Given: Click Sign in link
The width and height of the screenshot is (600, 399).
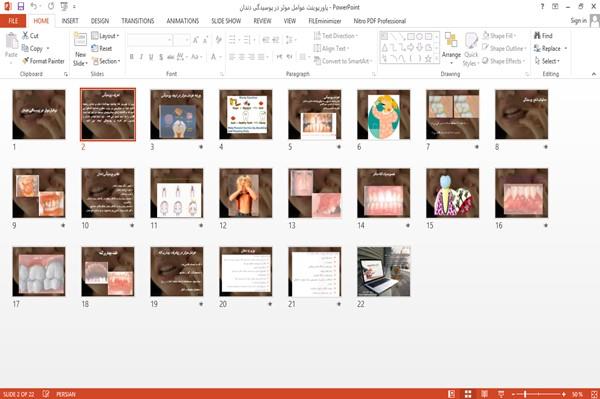Looking at the screenshot, I should [578, 21].
